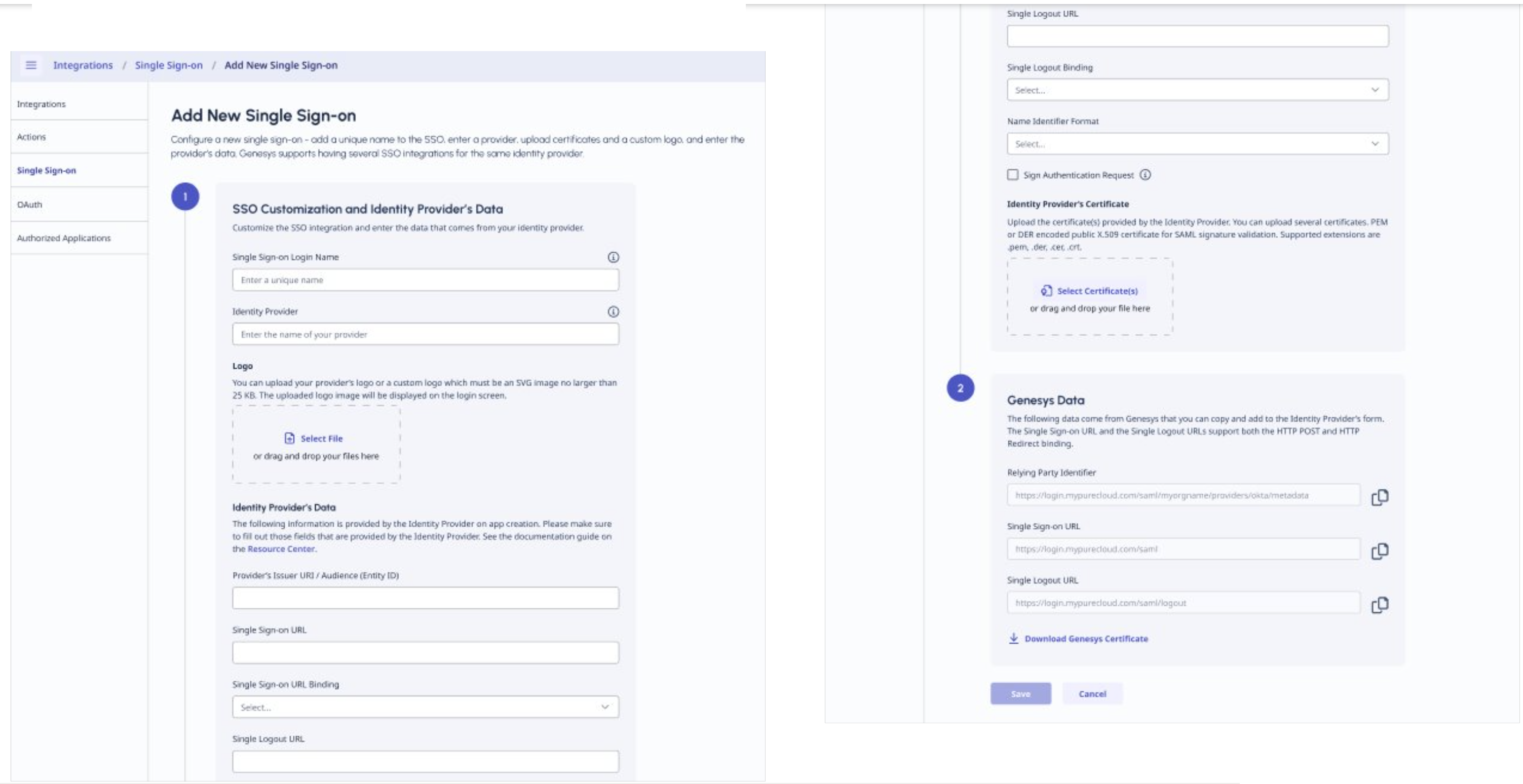Copy the Genesys Single Sign-on URL
The width and height of the screenshot is (1523, 784).
(x=1379, y=551)
